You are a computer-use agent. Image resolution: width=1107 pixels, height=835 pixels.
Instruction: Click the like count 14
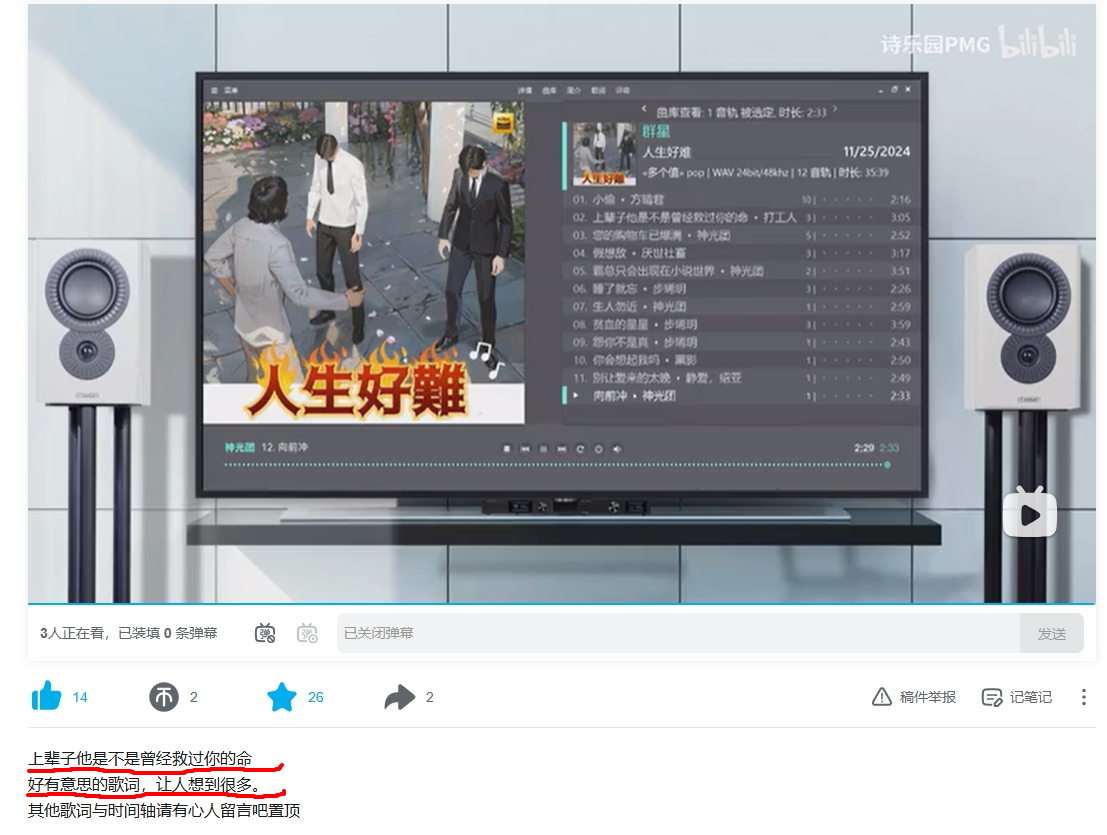tap(80, 697)
